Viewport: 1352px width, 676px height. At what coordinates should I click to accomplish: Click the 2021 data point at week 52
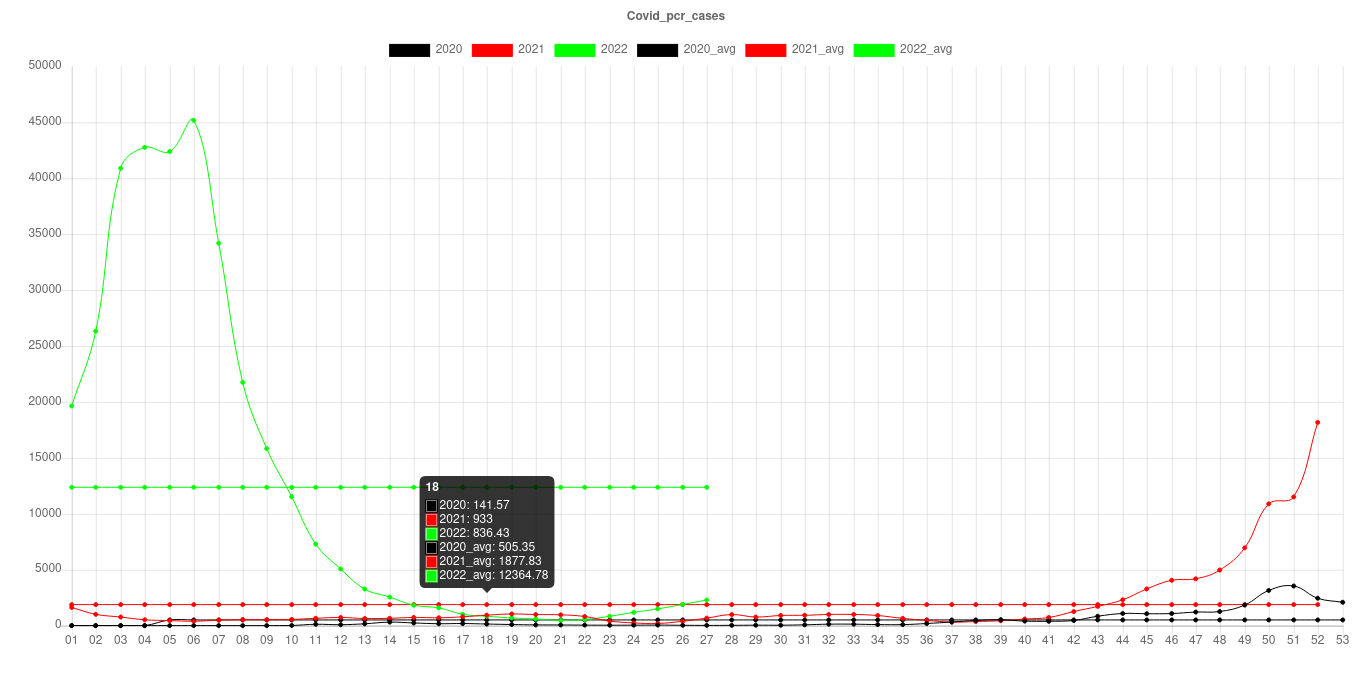coord(1318,422)
